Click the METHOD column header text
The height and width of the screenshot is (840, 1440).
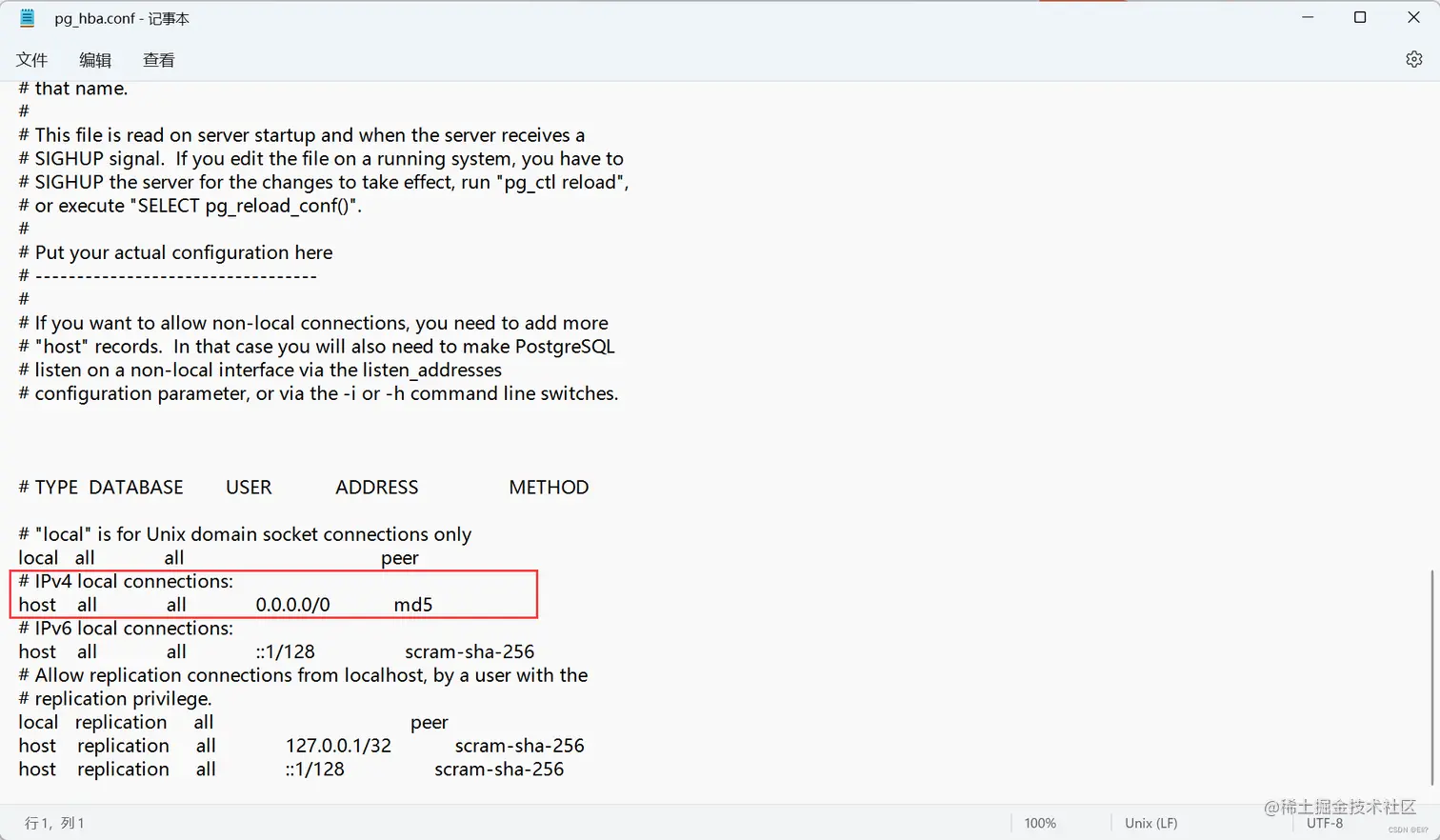click(549, 488)
